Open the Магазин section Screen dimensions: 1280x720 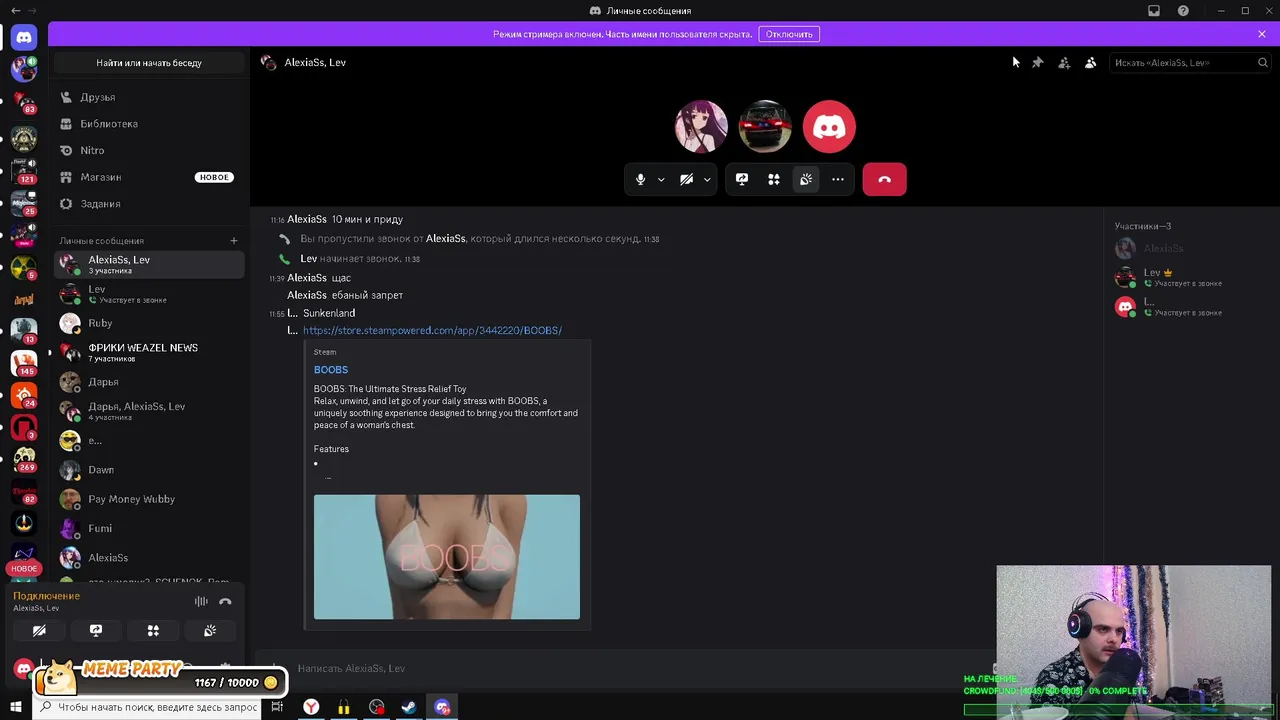pos(149,177)
